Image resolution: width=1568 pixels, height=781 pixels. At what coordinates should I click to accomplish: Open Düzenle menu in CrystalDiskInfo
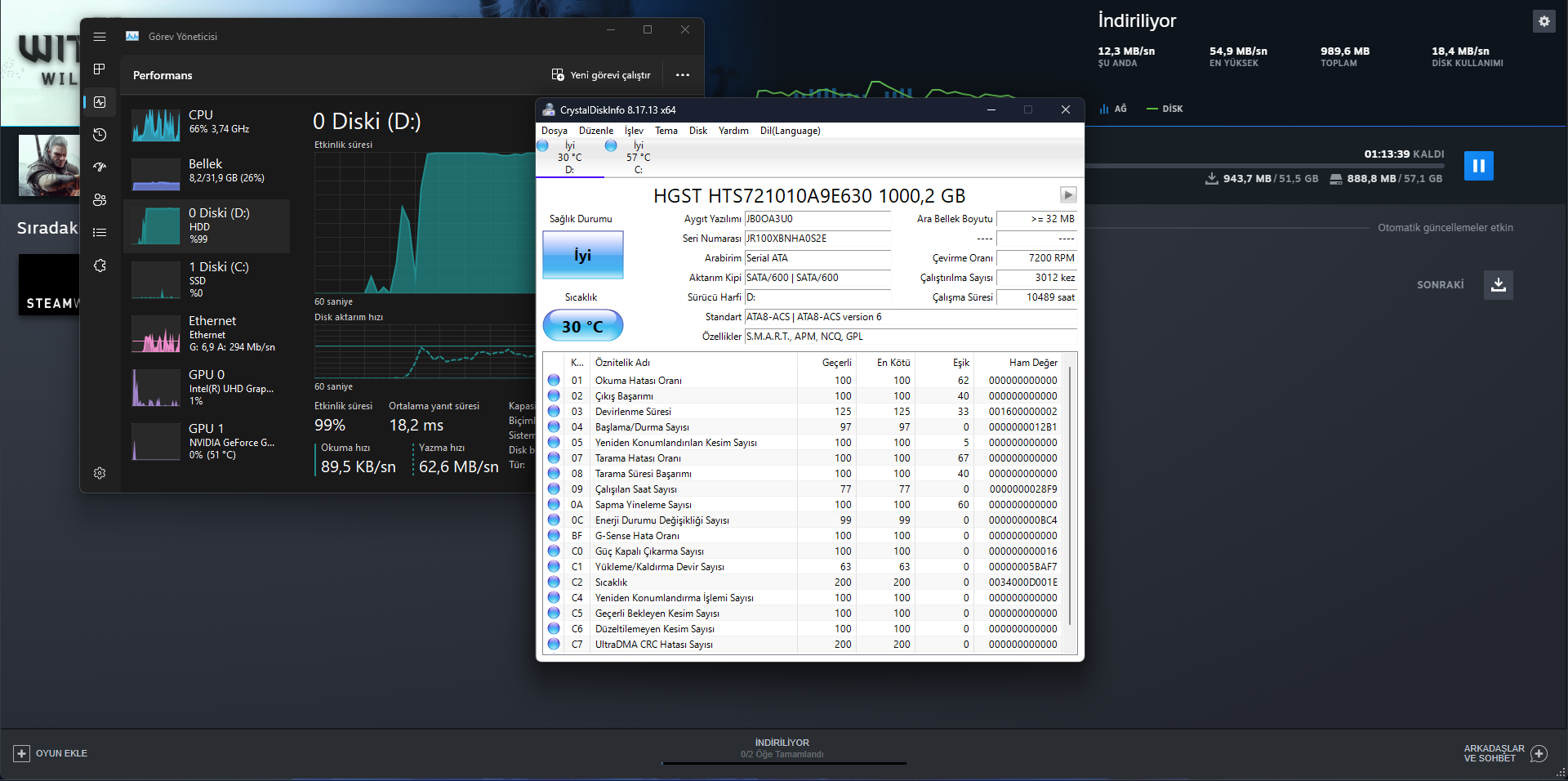coord(596,131)
